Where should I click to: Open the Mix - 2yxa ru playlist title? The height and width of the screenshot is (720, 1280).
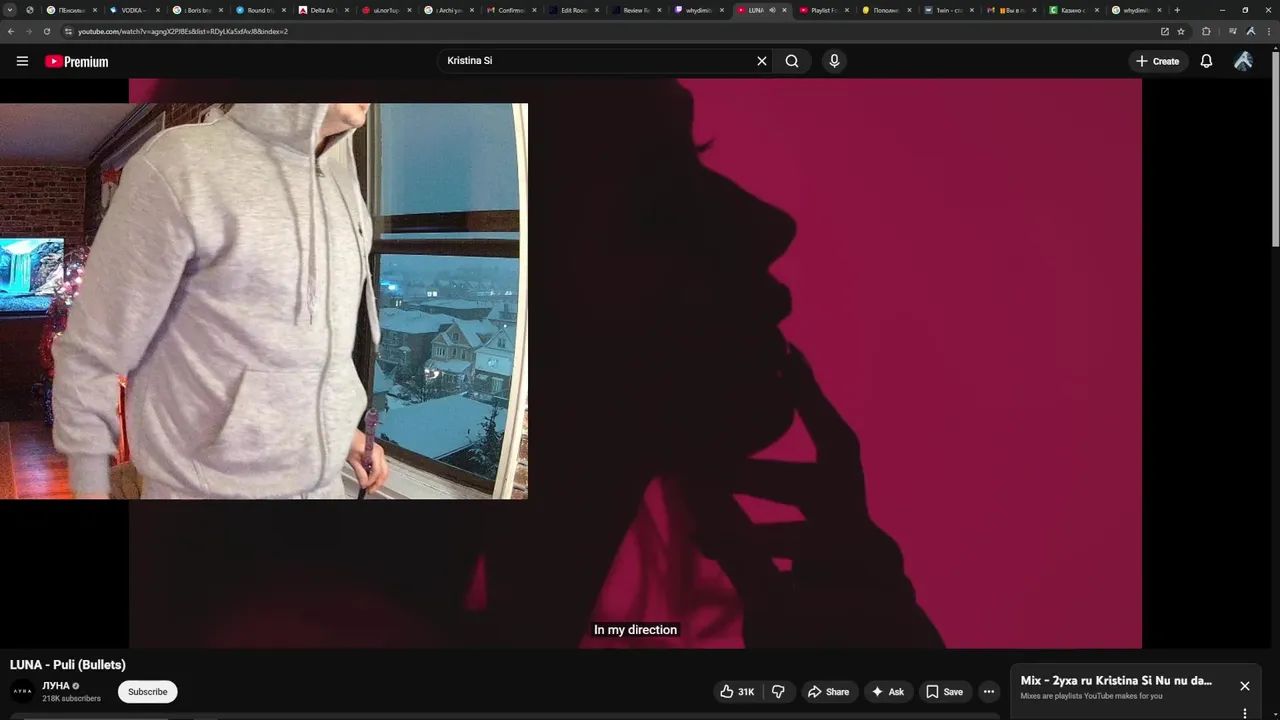click(1116, 681)
